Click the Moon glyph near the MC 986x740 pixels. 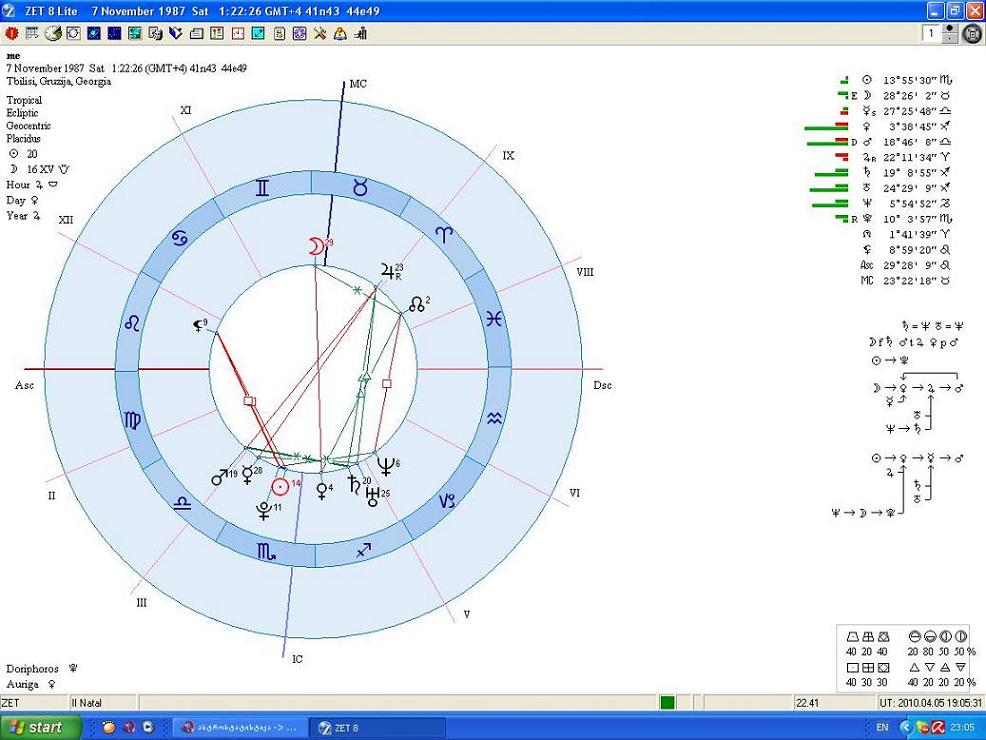pos(317,247)
